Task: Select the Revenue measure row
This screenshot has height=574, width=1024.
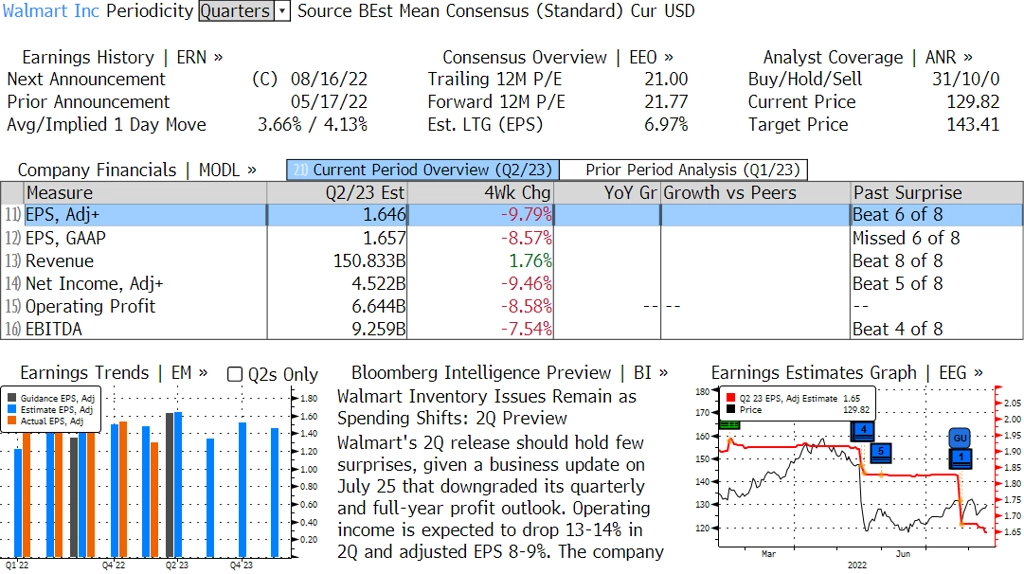Action: [x=512, y=261]
